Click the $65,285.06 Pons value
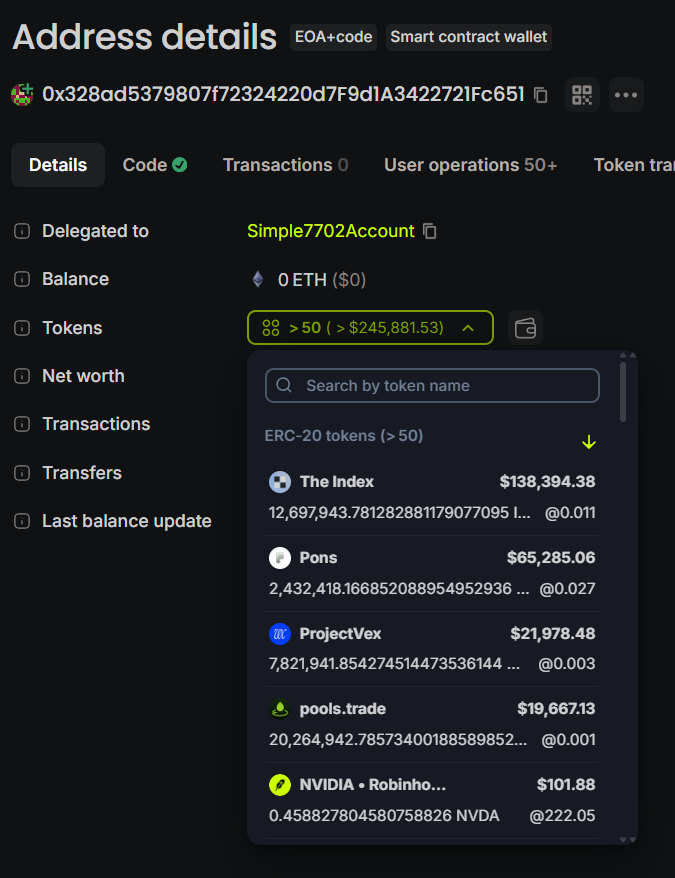This screenshot has width=675, height=878. tap(551, 558)
